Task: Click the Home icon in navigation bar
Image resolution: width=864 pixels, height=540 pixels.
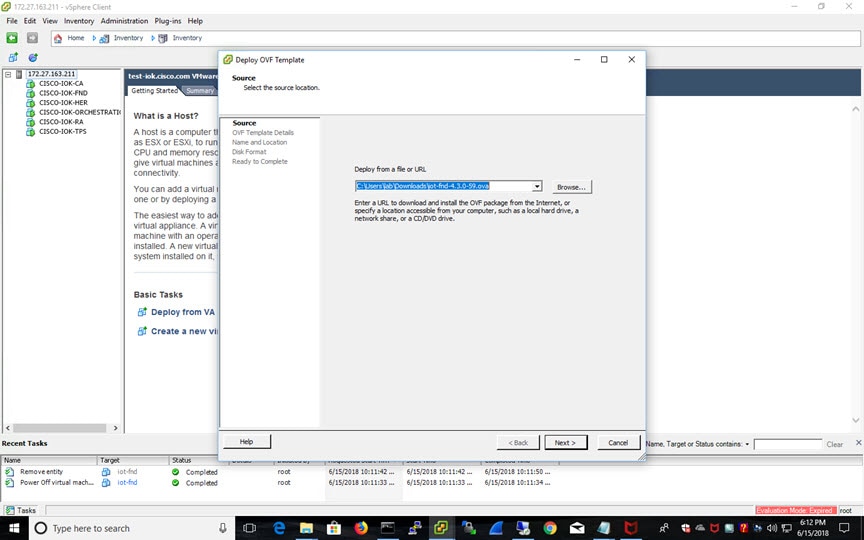Action: coord(58,38)
